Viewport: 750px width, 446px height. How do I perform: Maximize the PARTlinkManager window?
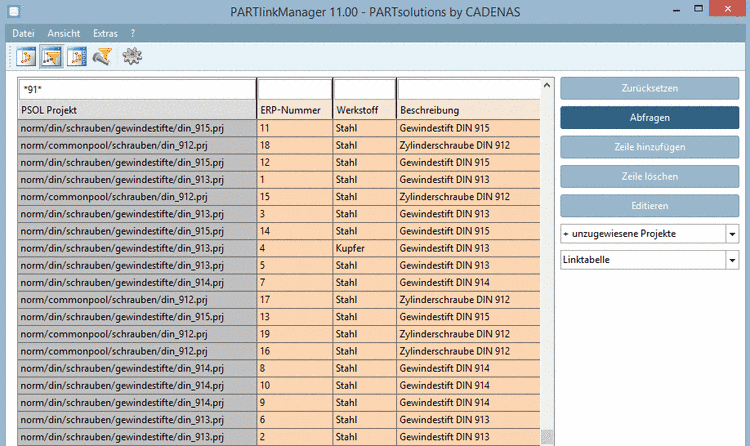pyautogui.click(x=698, y=9)
